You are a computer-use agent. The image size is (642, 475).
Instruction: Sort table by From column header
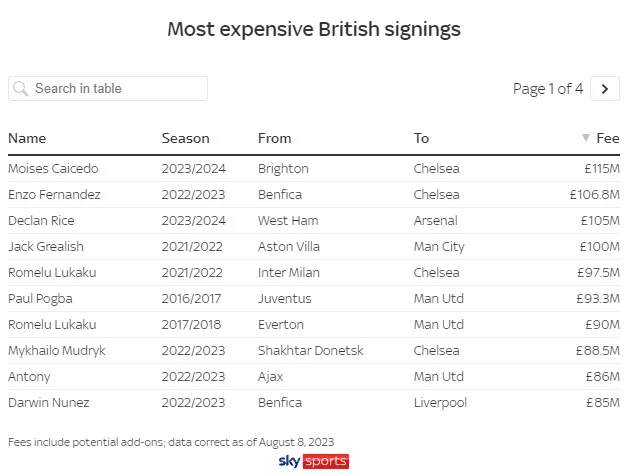click(275, 138)
